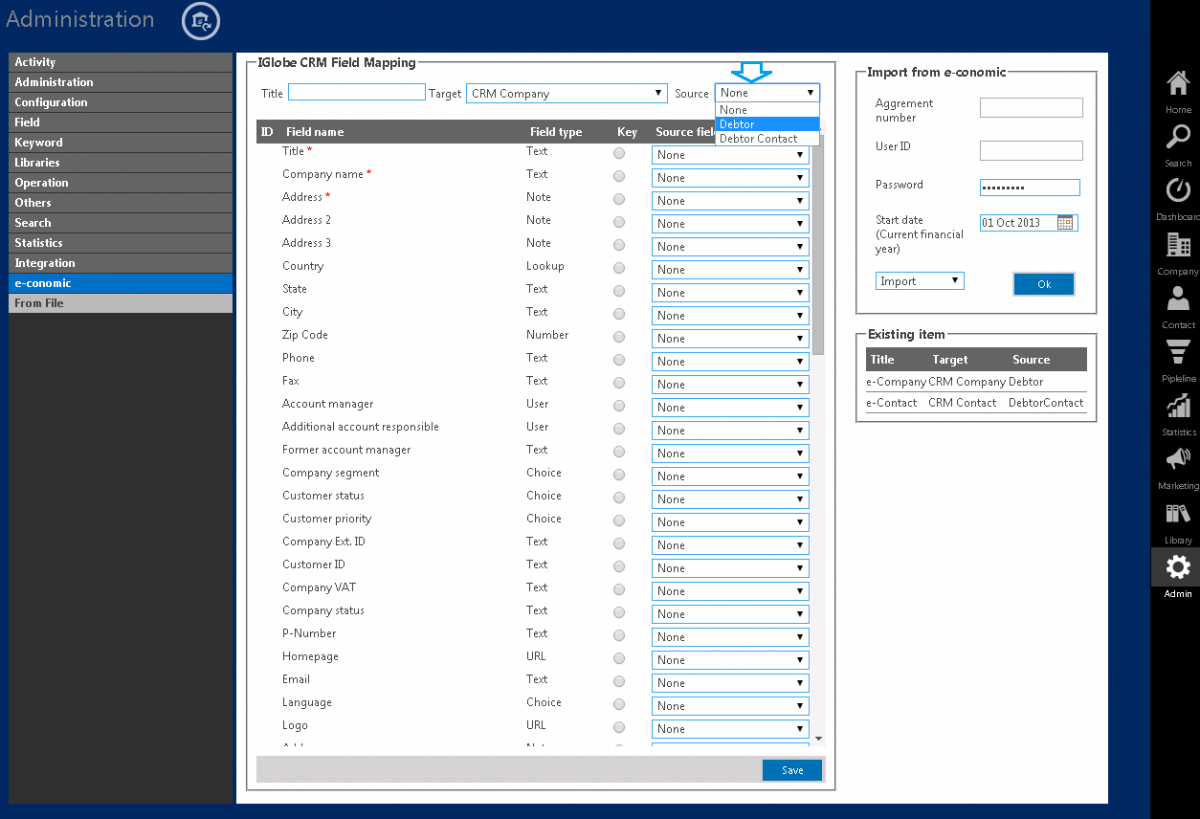Viewport: 1200px width, 819px height.
Task: Select the From File menu item
Action: tap(121, 303)
